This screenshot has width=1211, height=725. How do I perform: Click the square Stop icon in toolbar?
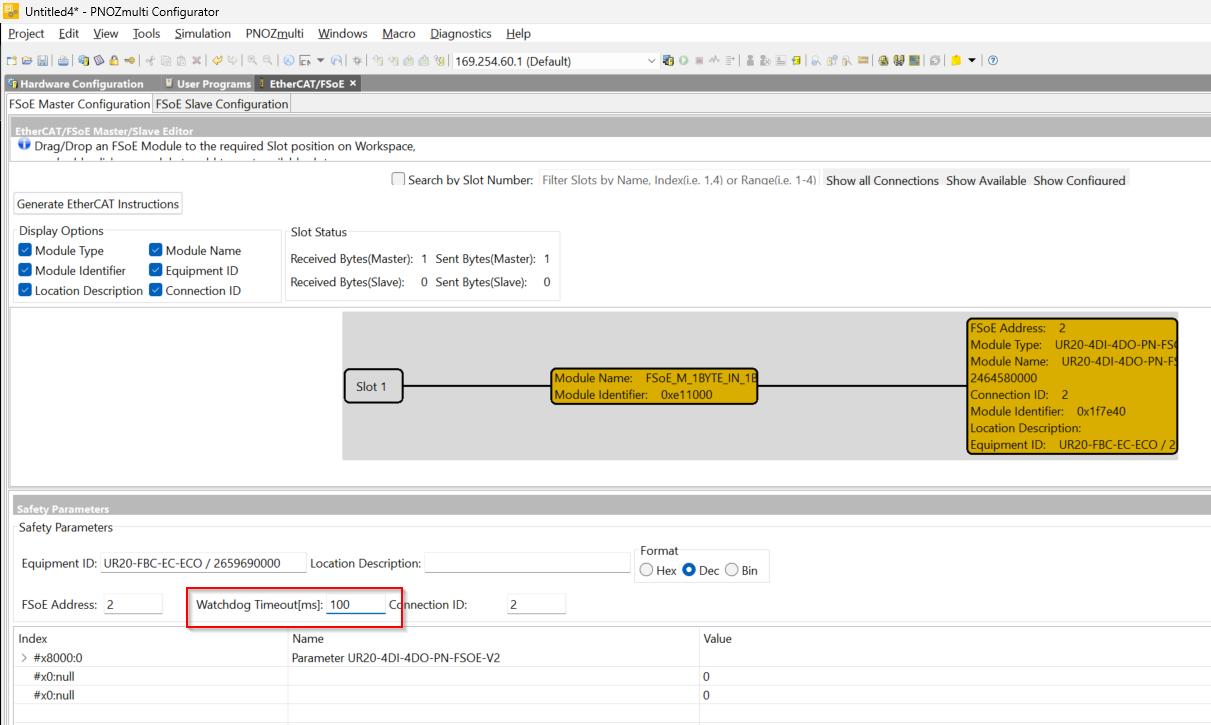click(x=699, y=61)
